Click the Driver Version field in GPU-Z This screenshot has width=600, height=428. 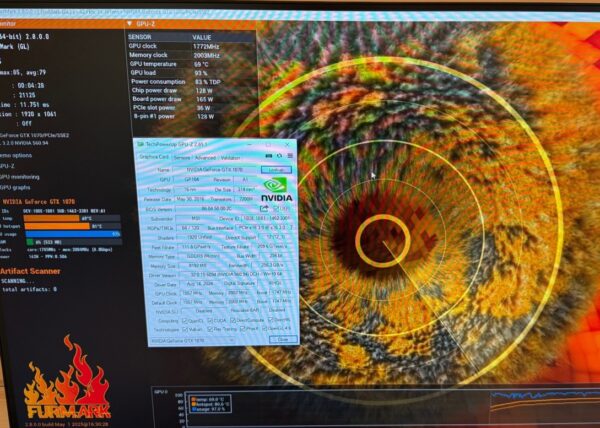click(235, 274)
